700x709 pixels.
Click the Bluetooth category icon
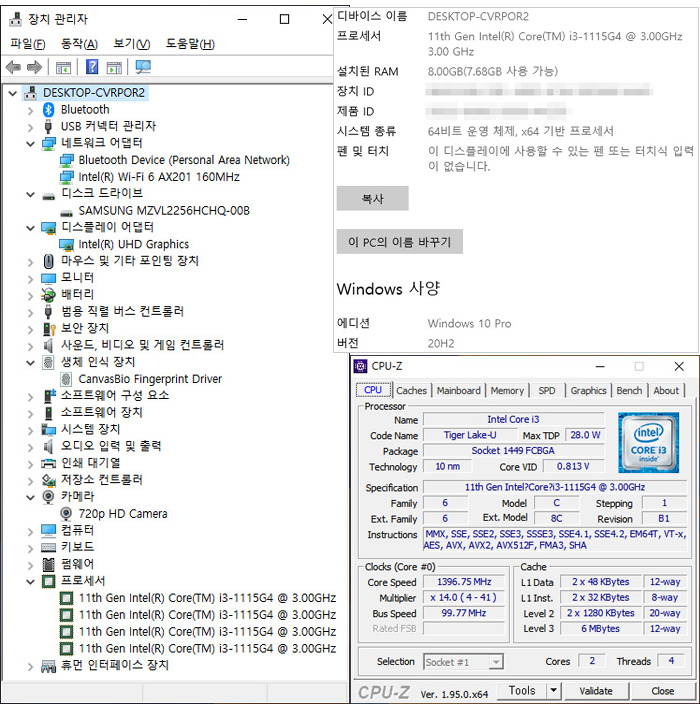[48, 109]
